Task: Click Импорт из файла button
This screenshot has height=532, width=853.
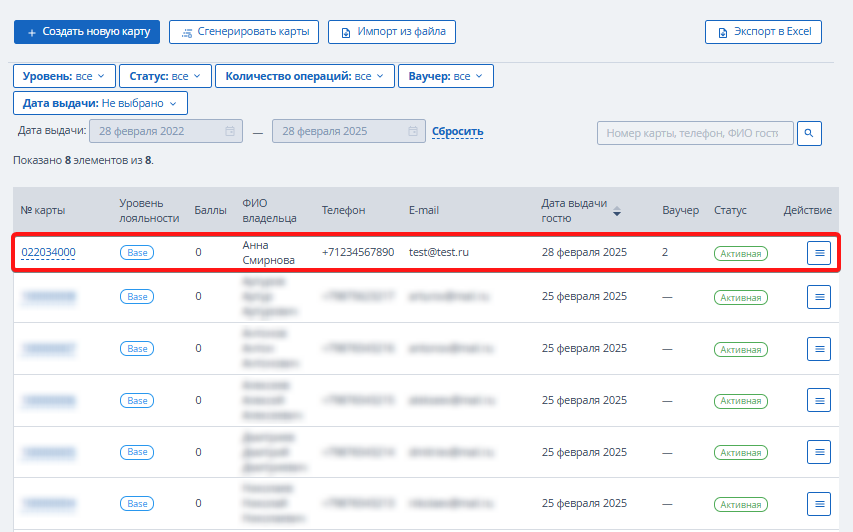Action: [x=392, y=32]
